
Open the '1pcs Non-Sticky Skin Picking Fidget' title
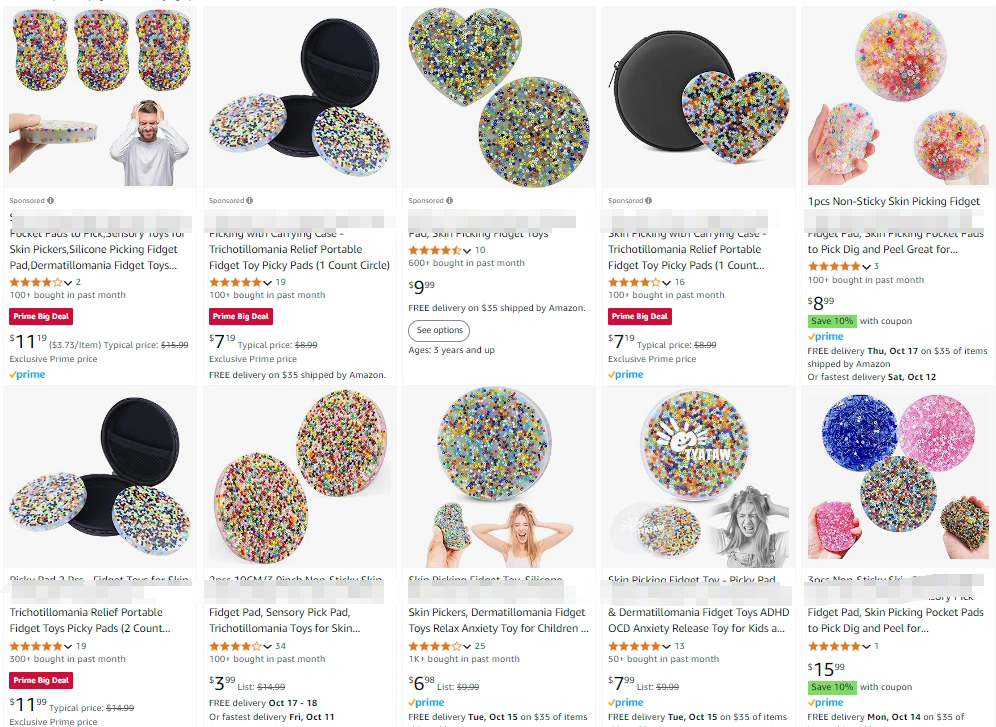(894, 201)
